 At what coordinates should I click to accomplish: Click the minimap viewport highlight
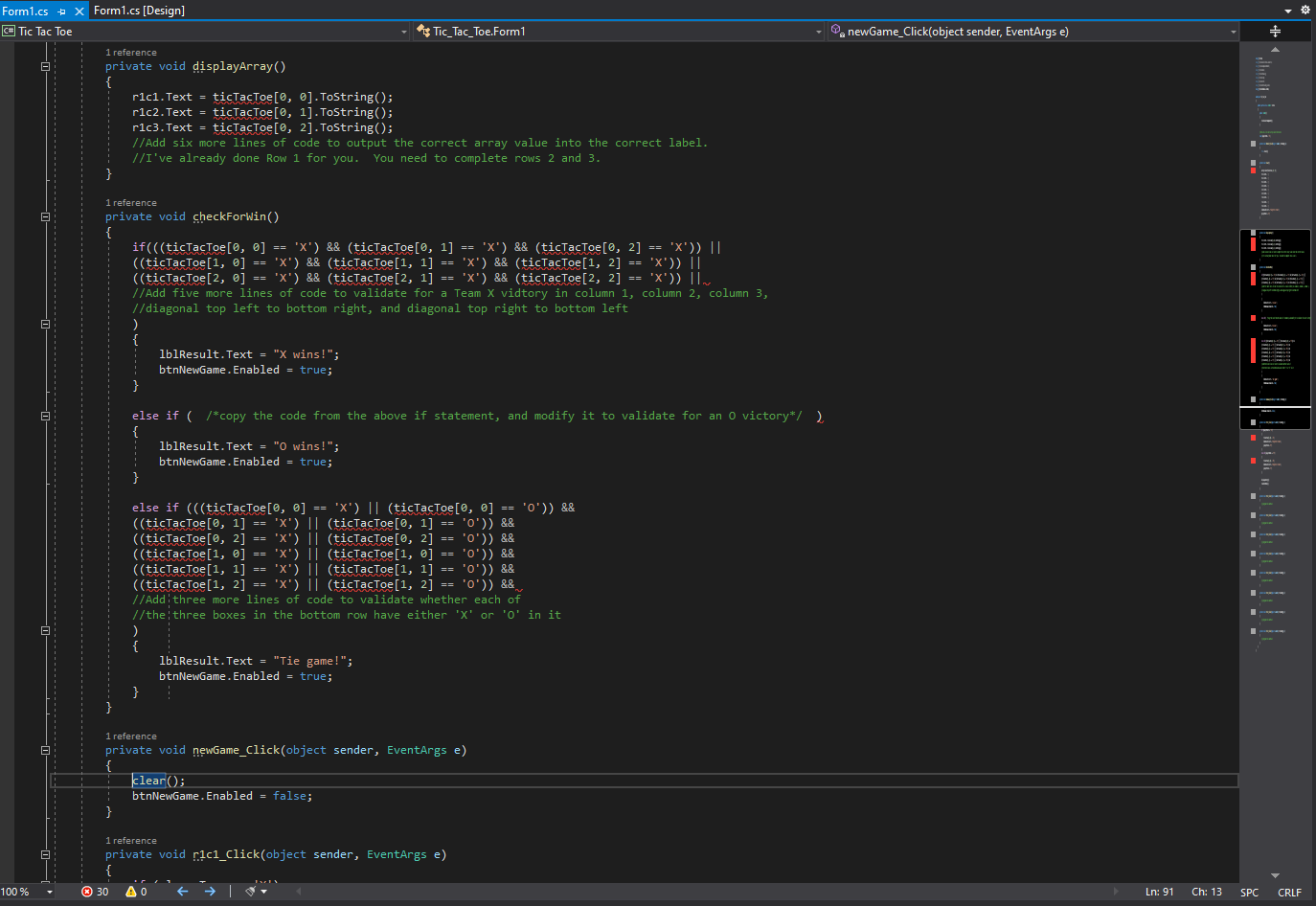1275,329
